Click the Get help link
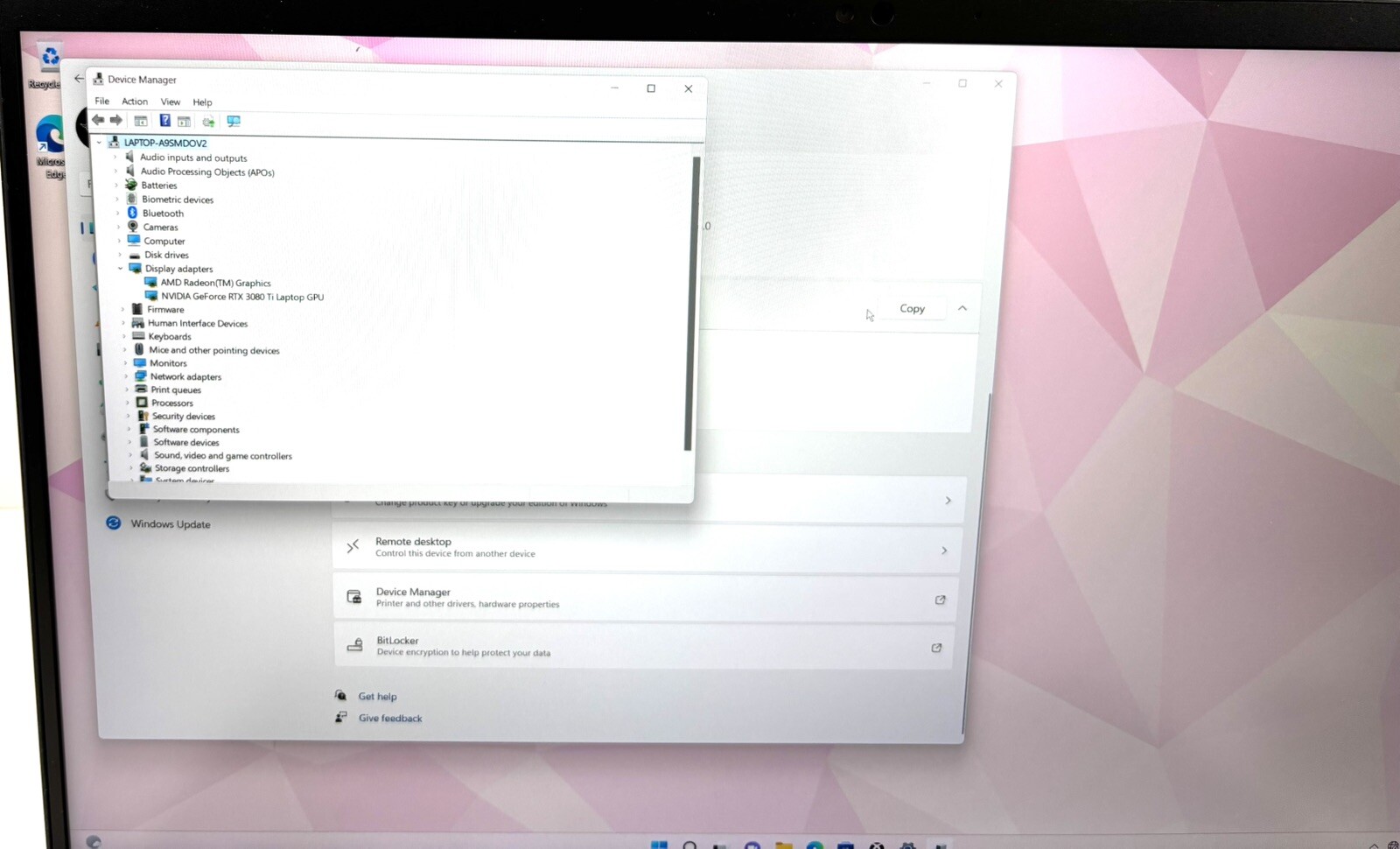1400x849 pixels. 377,697
